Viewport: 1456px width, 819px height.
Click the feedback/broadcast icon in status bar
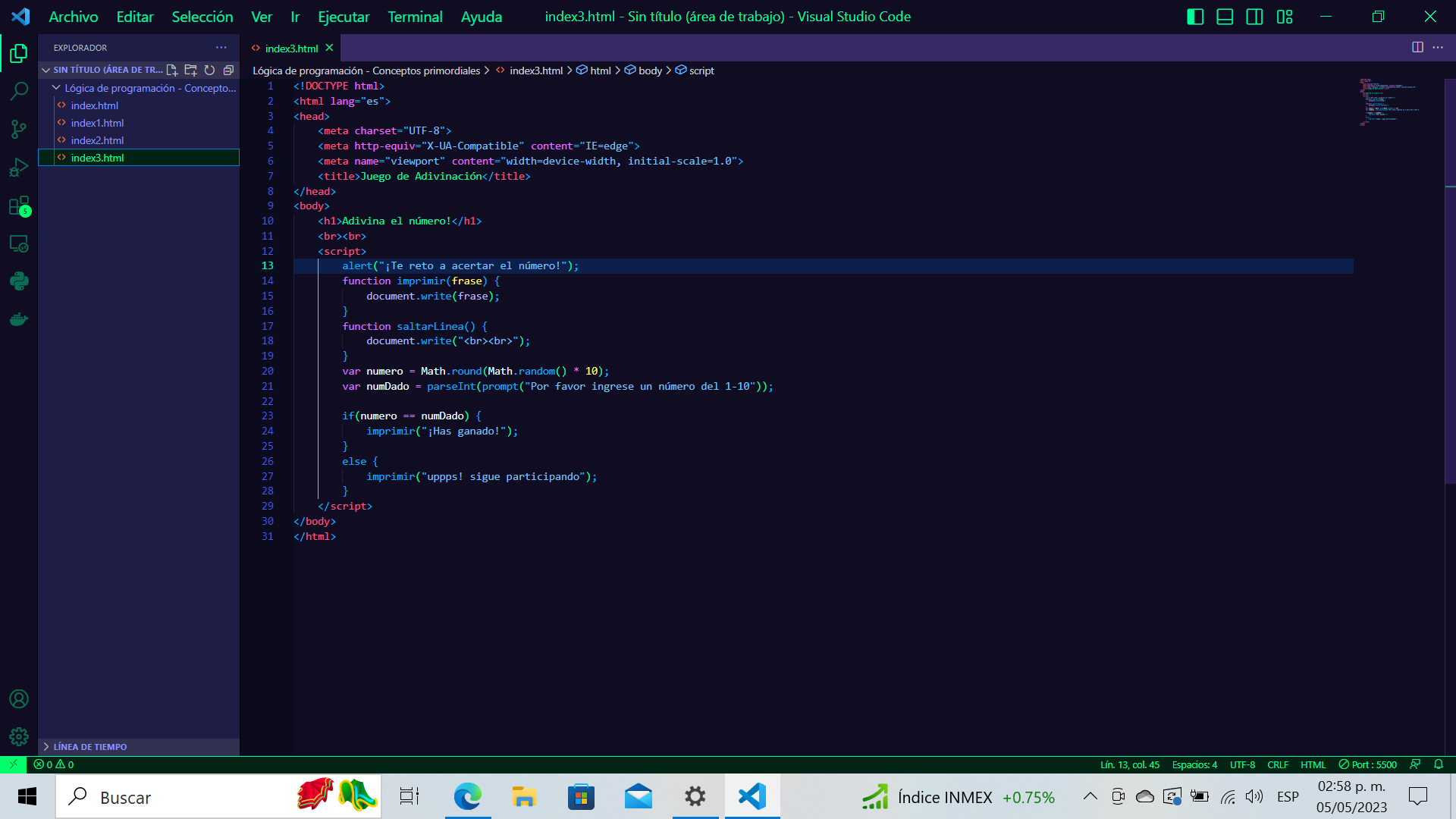tap(1415, 764)
